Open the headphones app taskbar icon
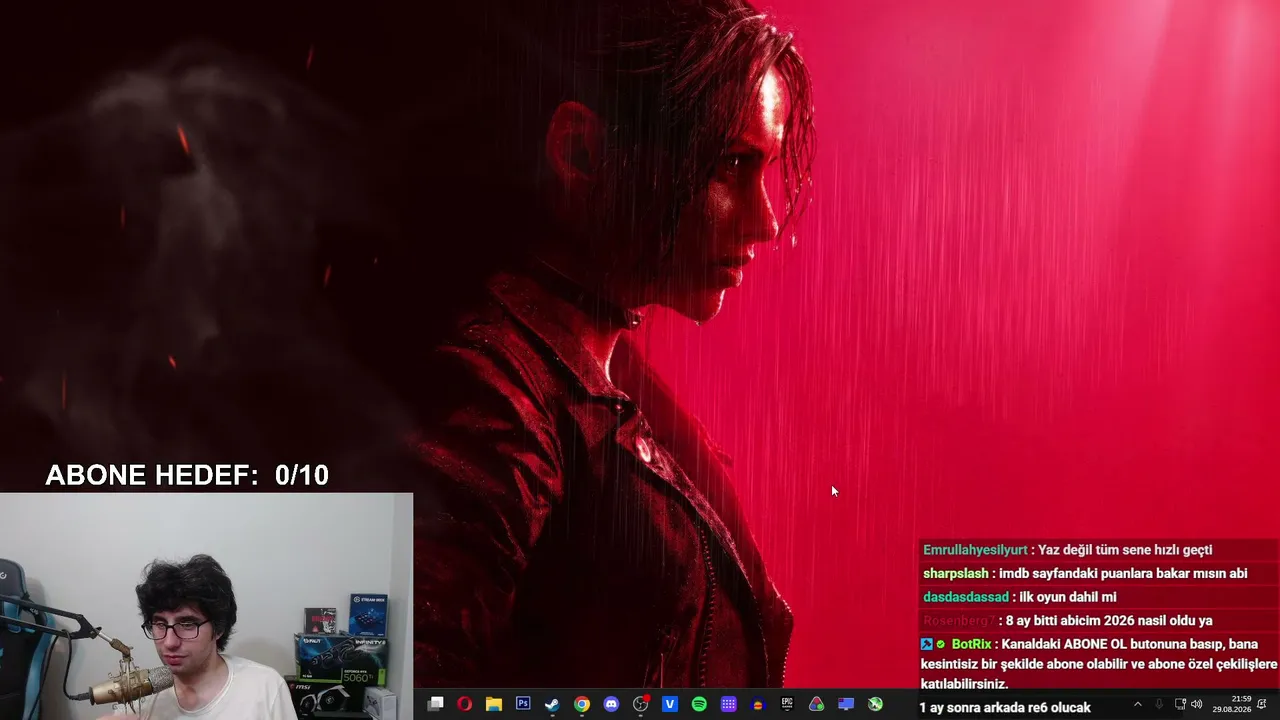Screen dimensions: 1280x720 (758, 704)
